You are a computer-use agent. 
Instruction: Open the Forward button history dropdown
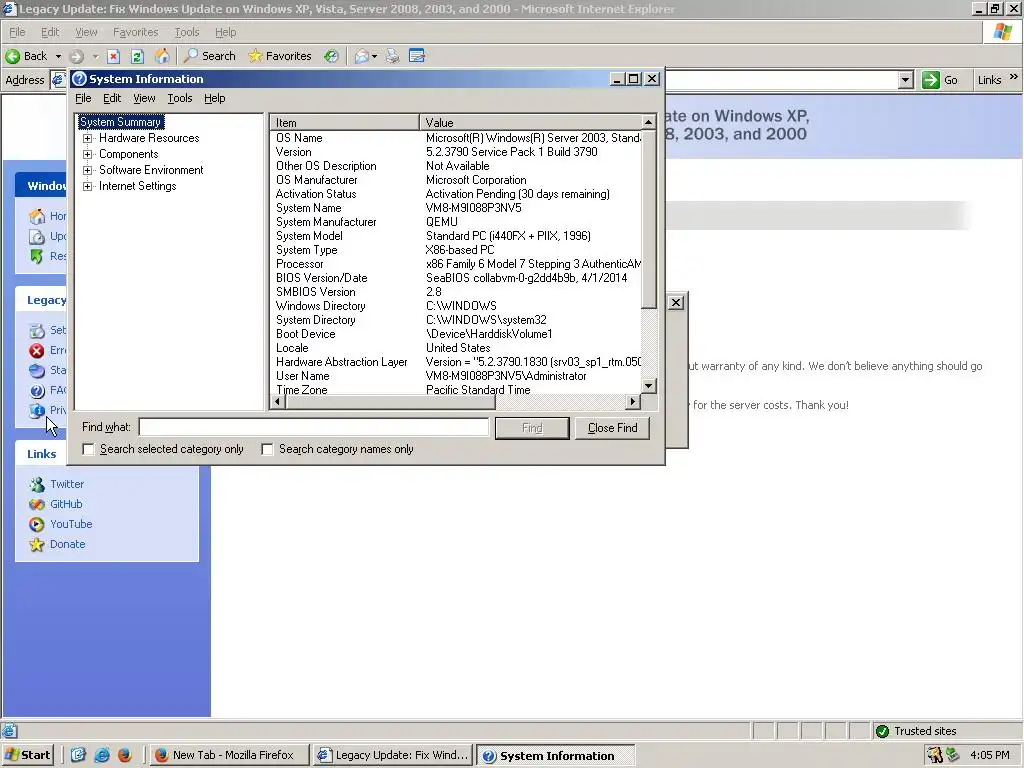click(95, 56)
